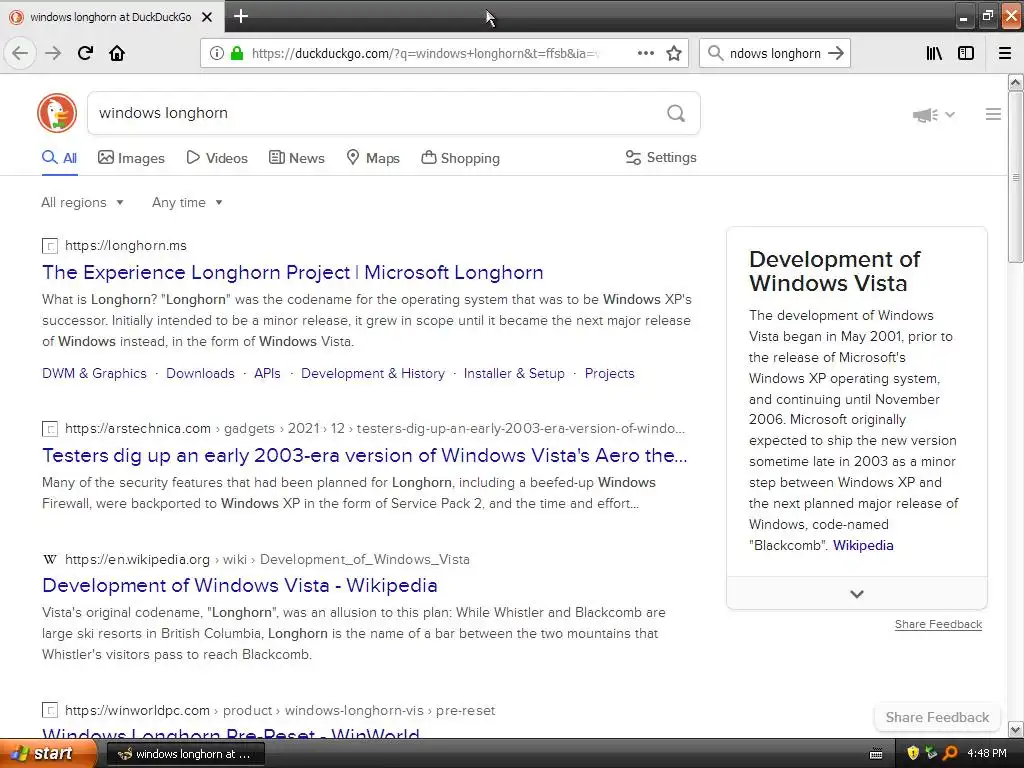Click the winworldpc.com result URL

point(280,711)
